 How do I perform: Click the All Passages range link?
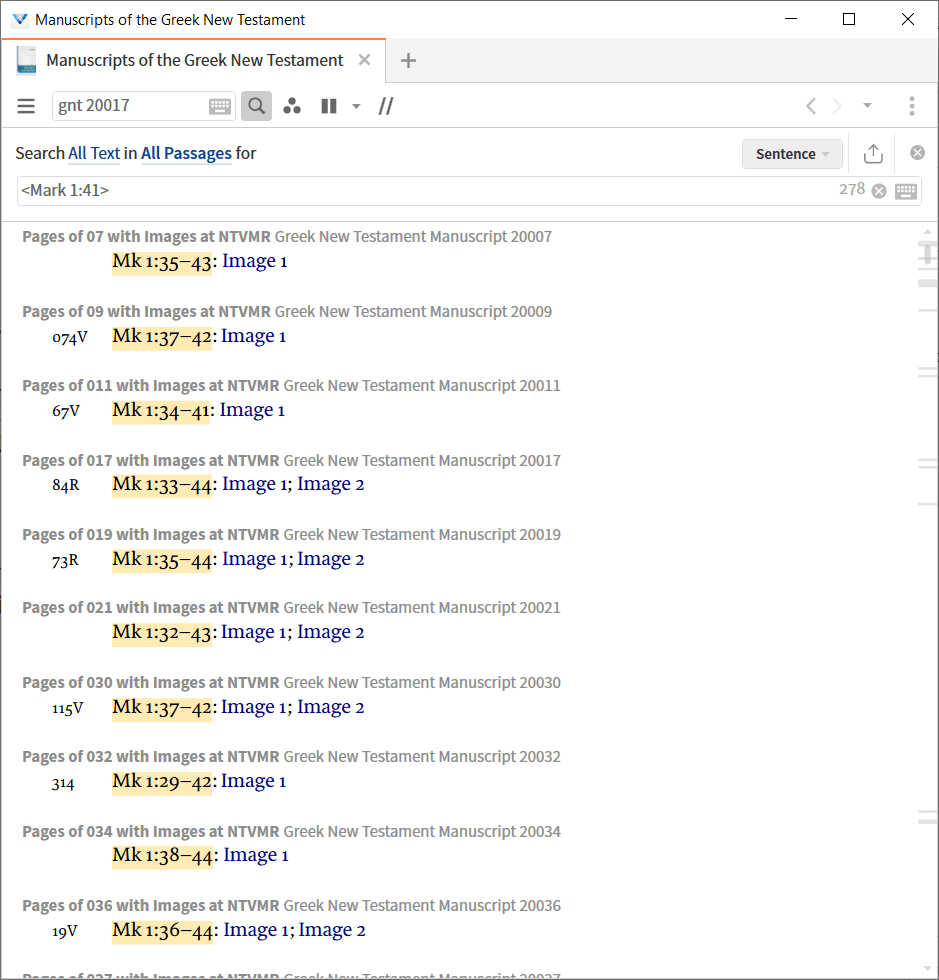click(x=186, y=153)
